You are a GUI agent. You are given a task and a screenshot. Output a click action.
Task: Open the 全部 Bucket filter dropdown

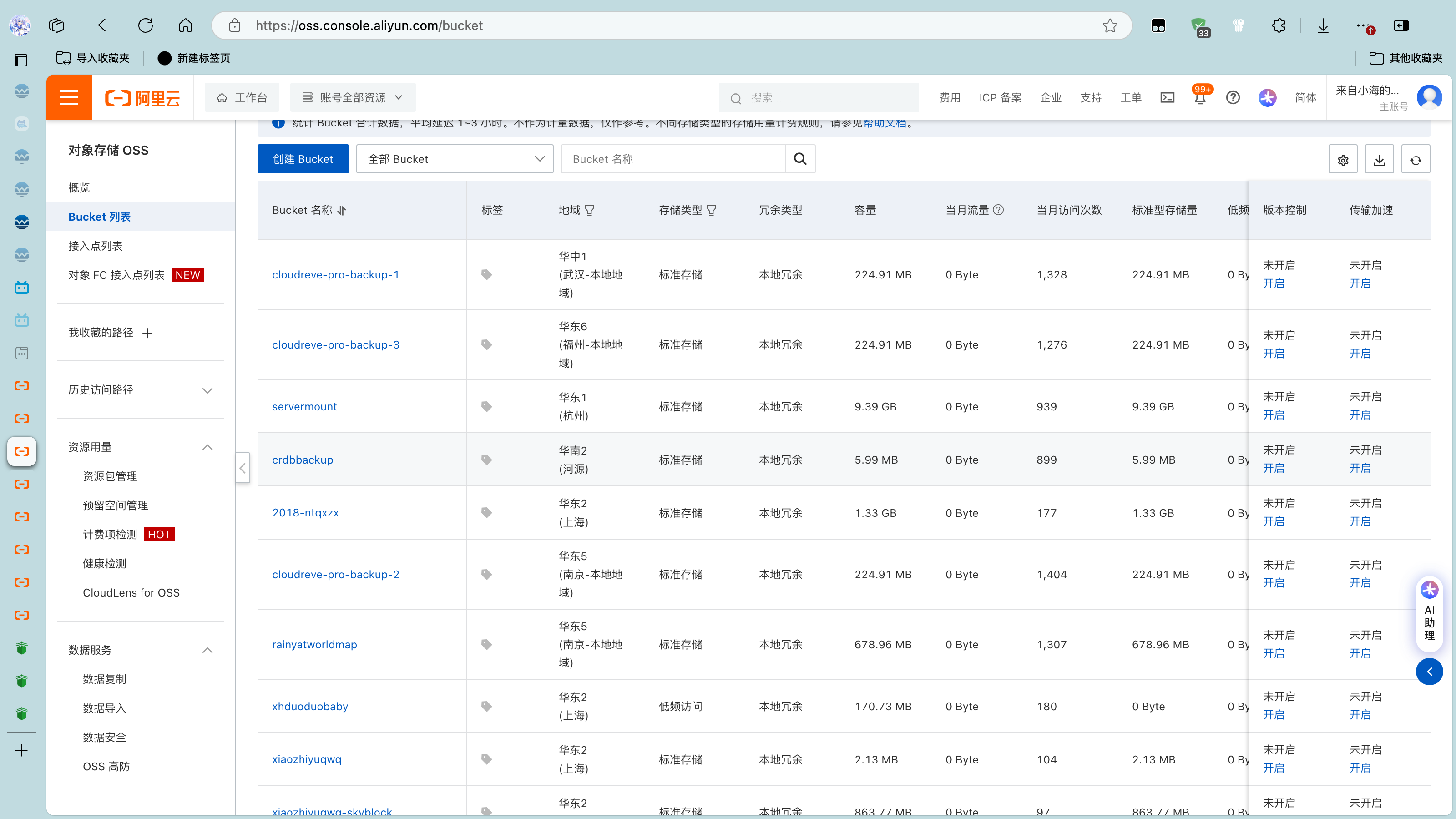coord(455,159)
